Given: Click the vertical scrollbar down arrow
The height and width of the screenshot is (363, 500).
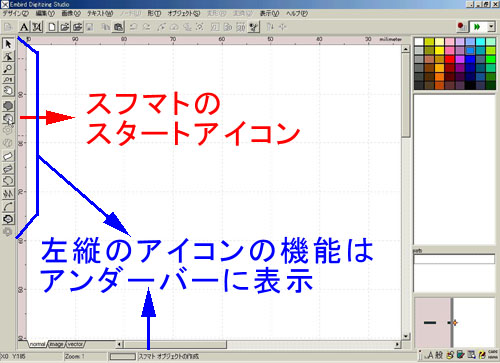Looking at the screenshot, I should [406, 336].
